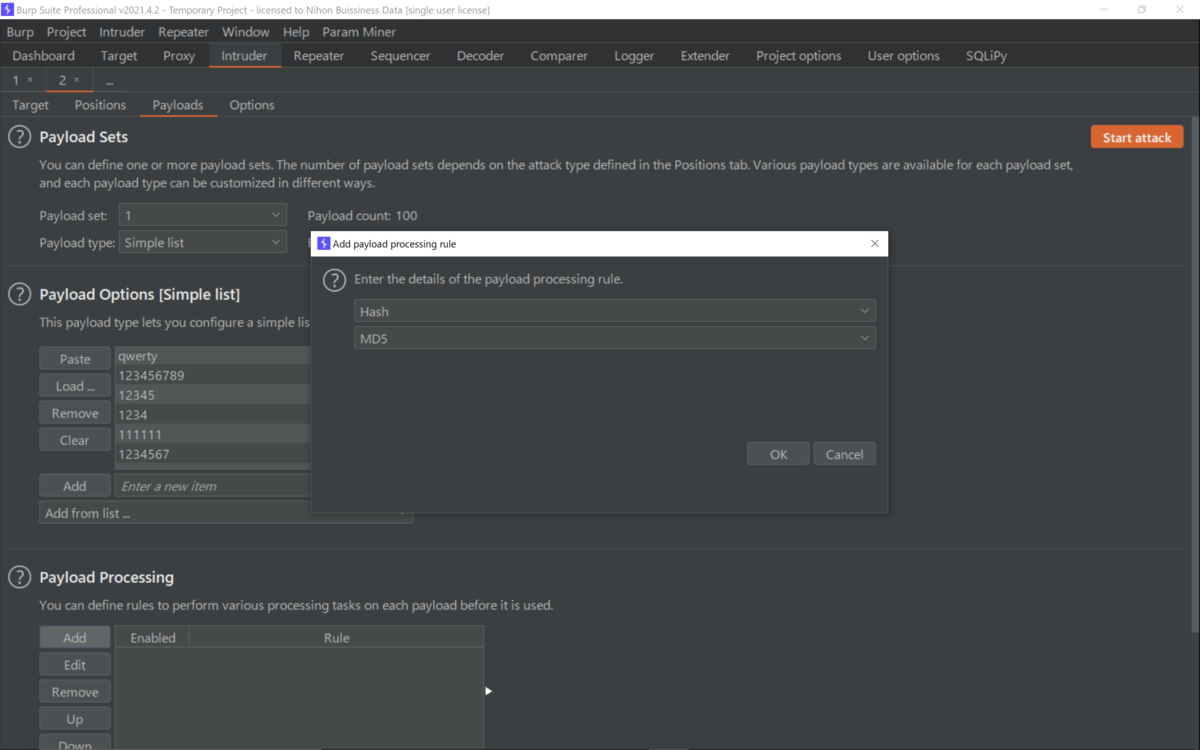
Task: Open help for Payload Options section
Action: point(19,294)
